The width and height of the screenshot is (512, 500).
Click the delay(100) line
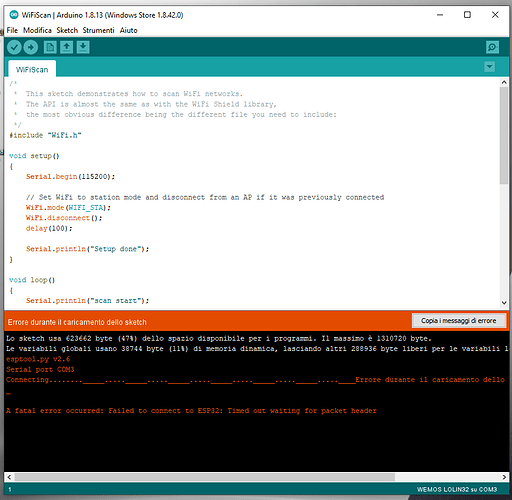point(49,228)
